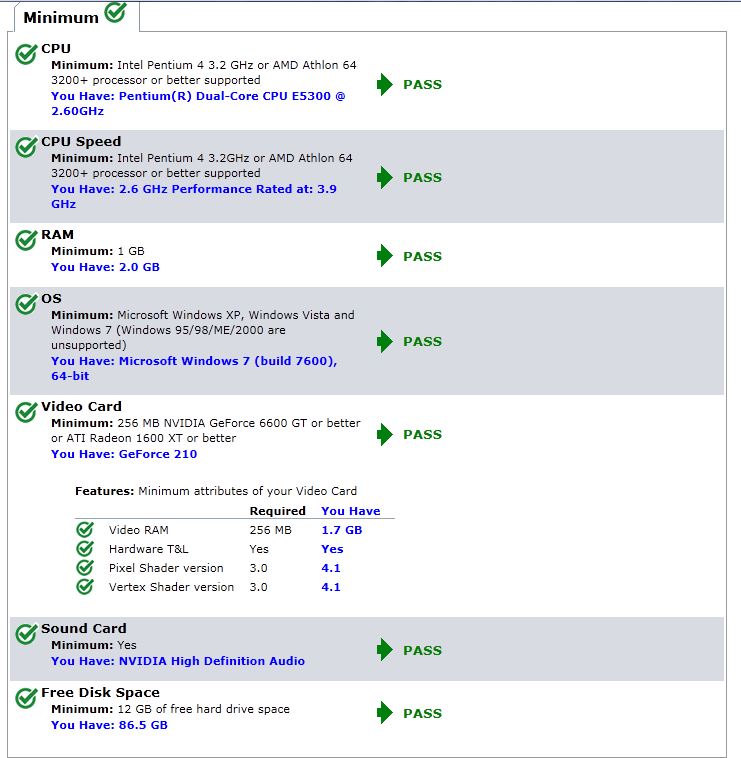
Task: Click the Video RAM feature checkmark
Action: pyautogui.click(x=85, y=530)
